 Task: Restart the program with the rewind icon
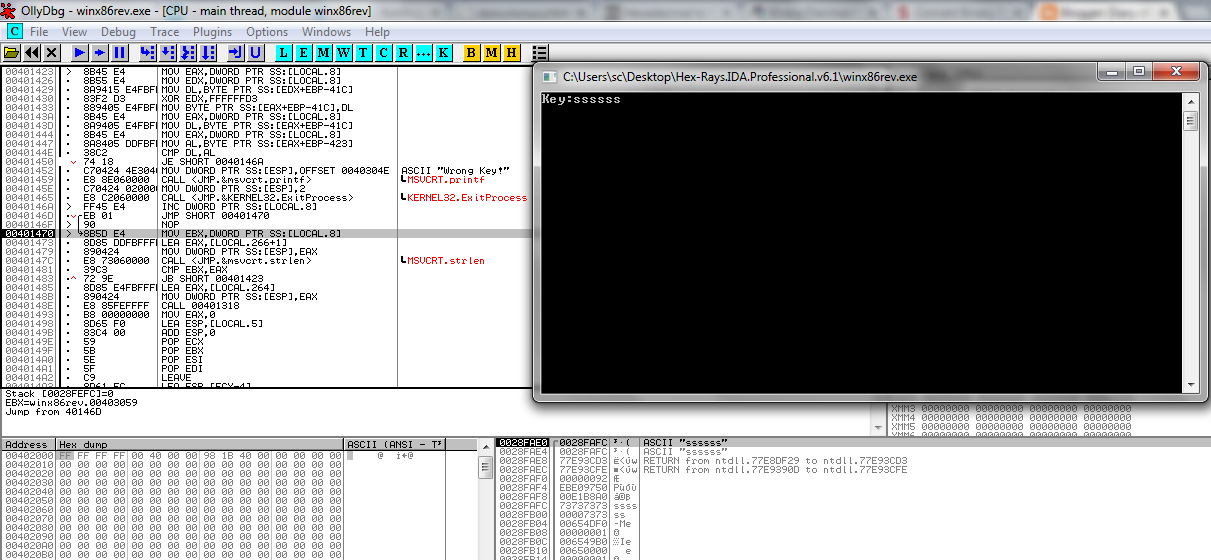(x=32, y=52)
